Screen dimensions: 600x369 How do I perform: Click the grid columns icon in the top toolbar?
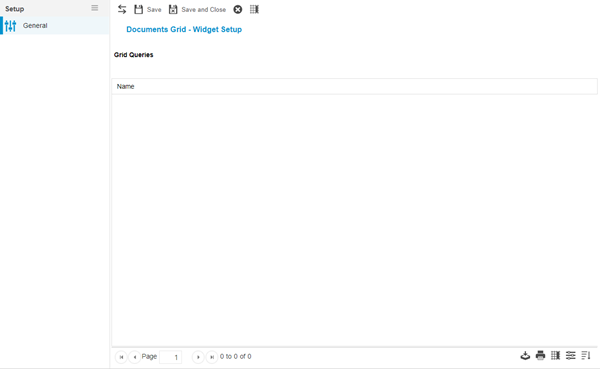point(254,9)
